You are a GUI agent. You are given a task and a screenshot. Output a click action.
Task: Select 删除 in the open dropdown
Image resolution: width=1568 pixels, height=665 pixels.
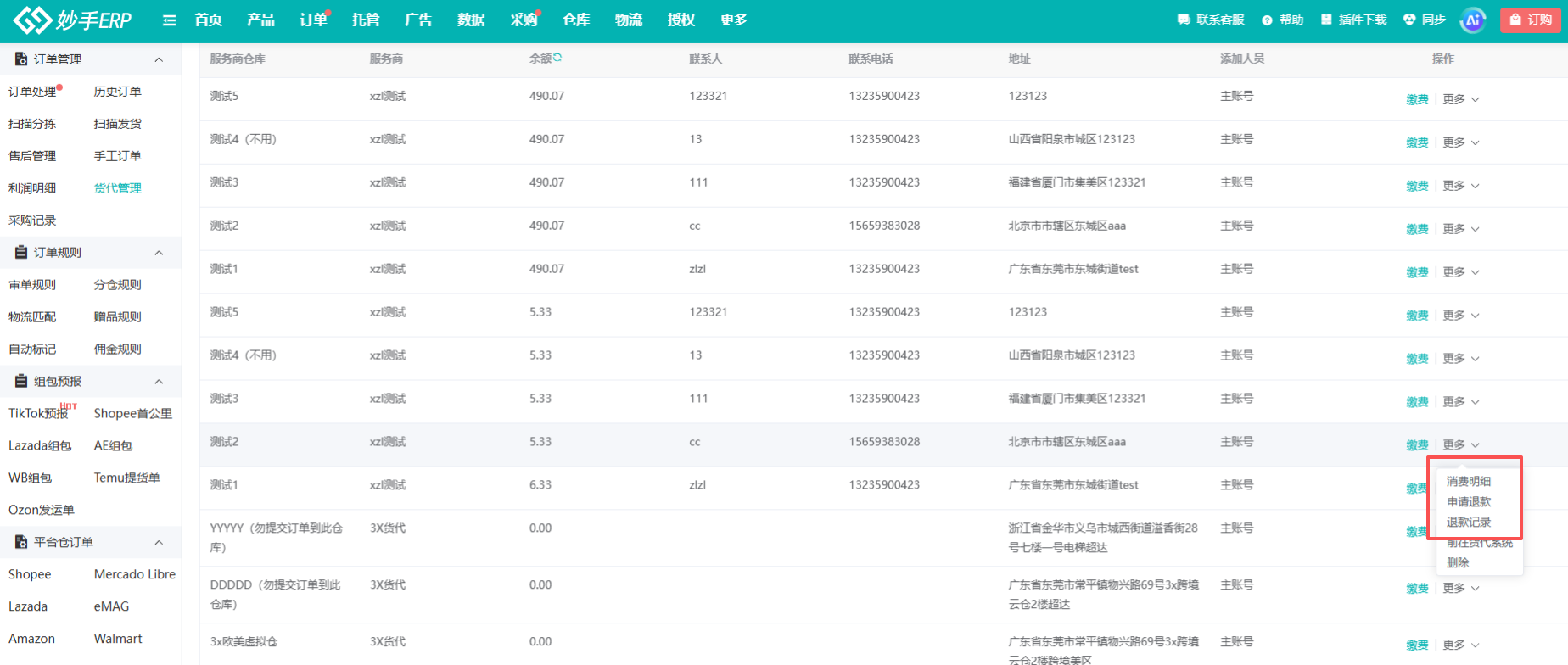pos(1458,562)
